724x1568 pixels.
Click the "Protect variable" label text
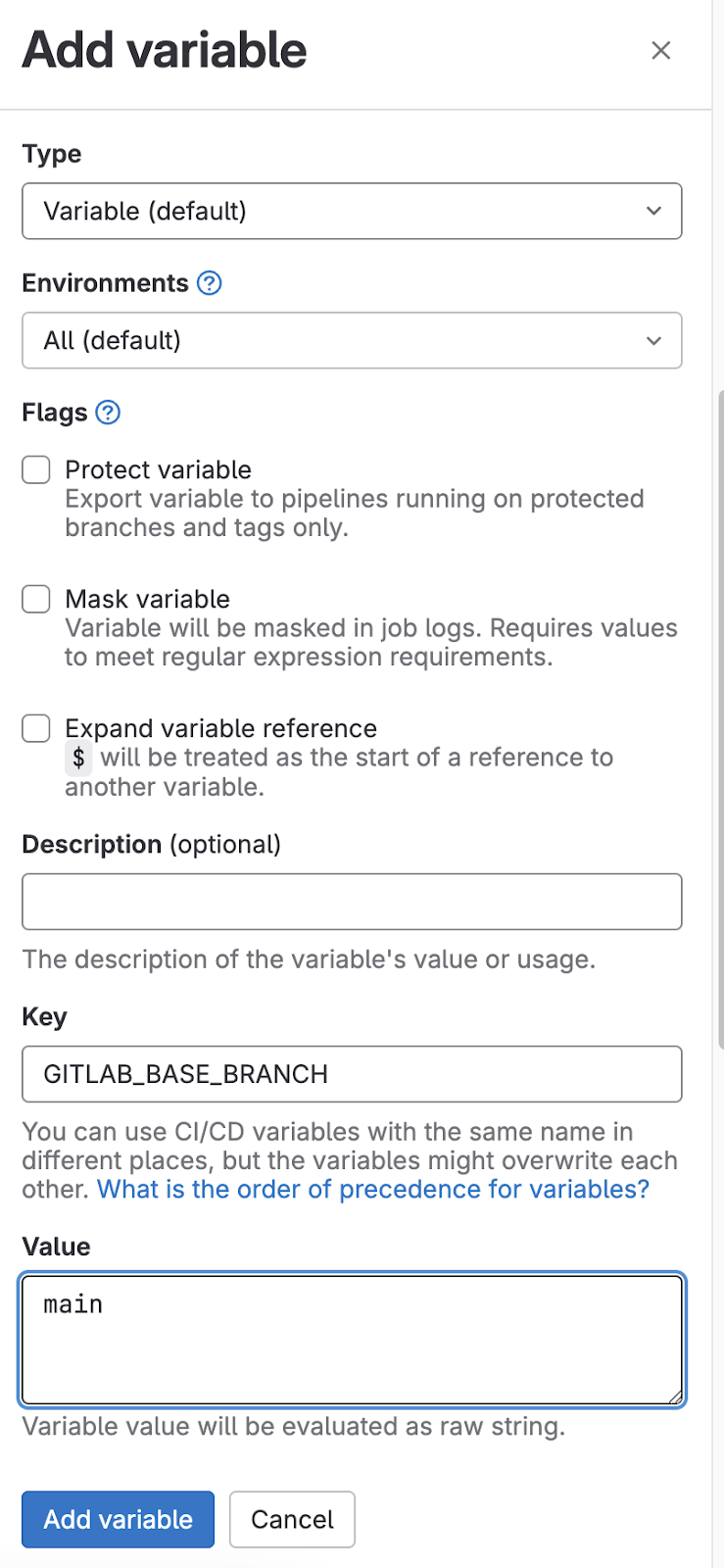tap(158, 470)
